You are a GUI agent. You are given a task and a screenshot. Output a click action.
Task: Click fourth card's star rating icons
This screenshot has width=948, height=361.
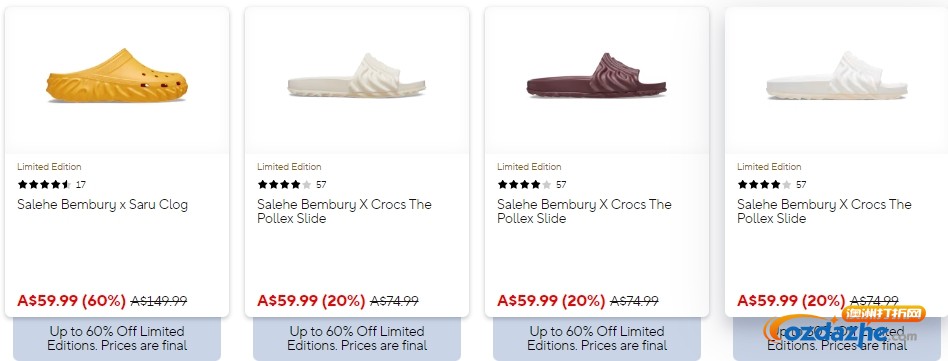tap(765, 184)
